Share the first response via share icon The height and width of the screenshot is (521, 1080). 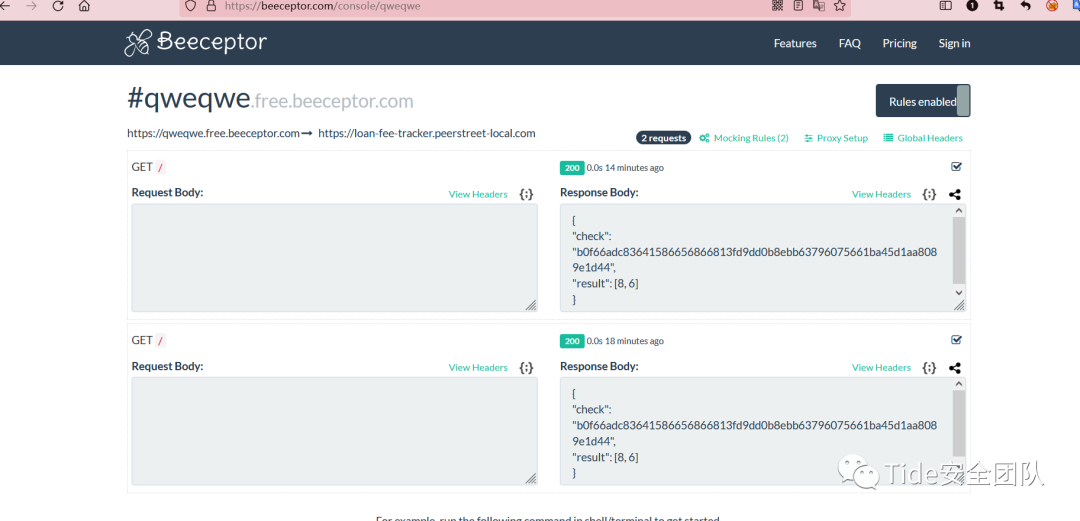point(955,195)
